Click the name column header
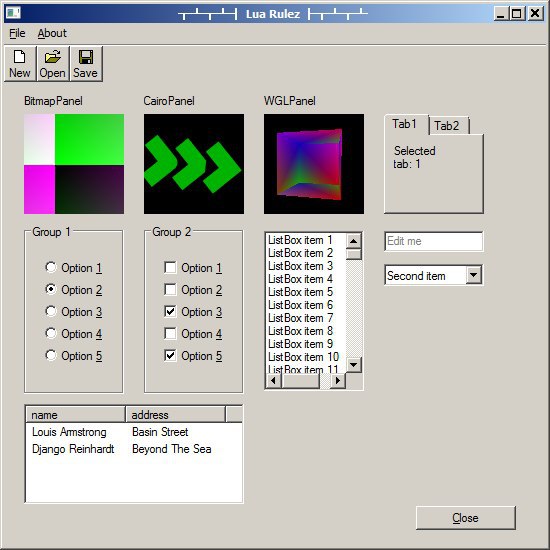This screenshot has width=550, height=550. point(75,415)
